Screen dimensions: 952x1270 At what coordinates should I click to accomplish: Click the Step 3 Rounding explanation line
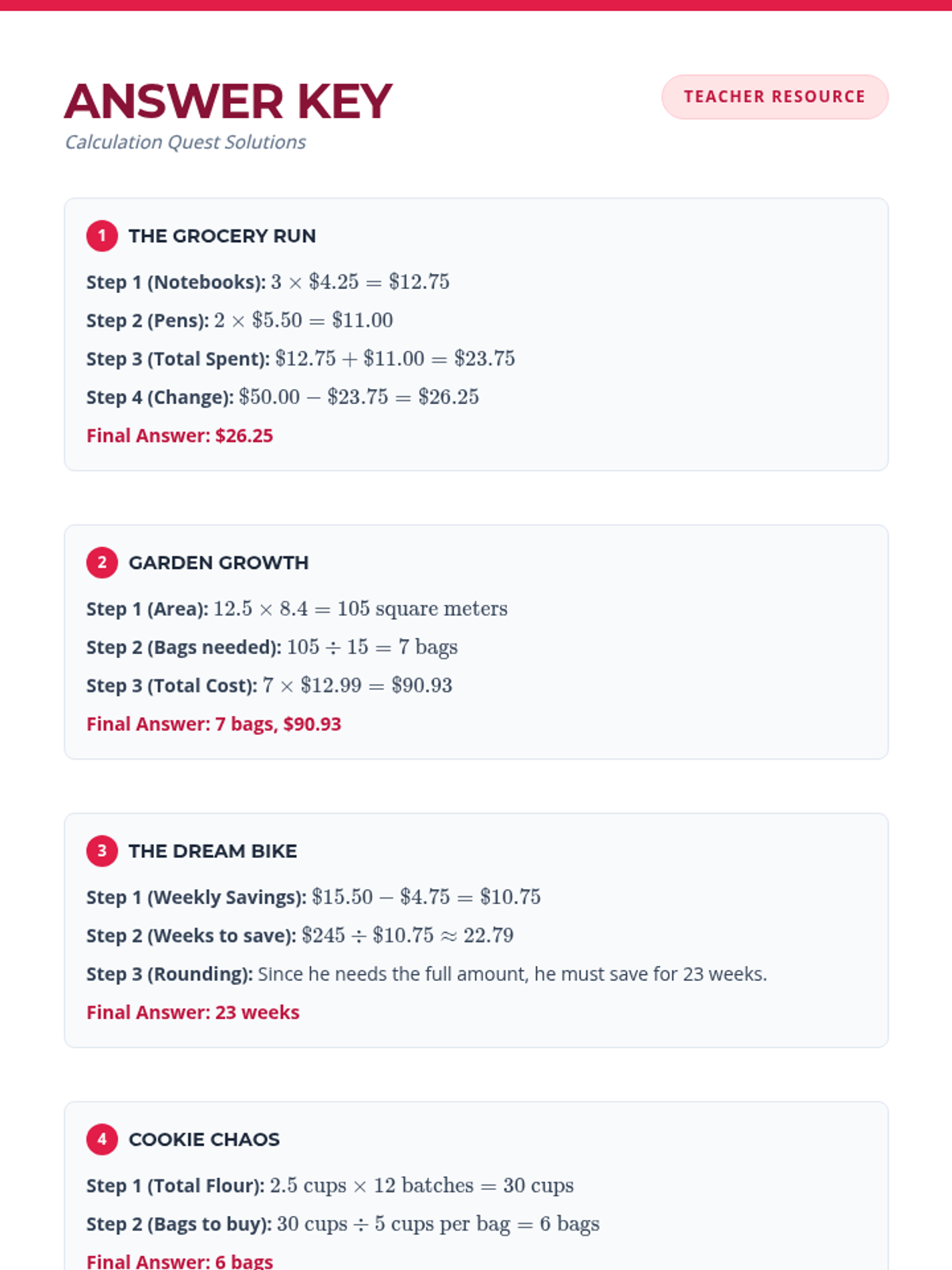(426, 974)
